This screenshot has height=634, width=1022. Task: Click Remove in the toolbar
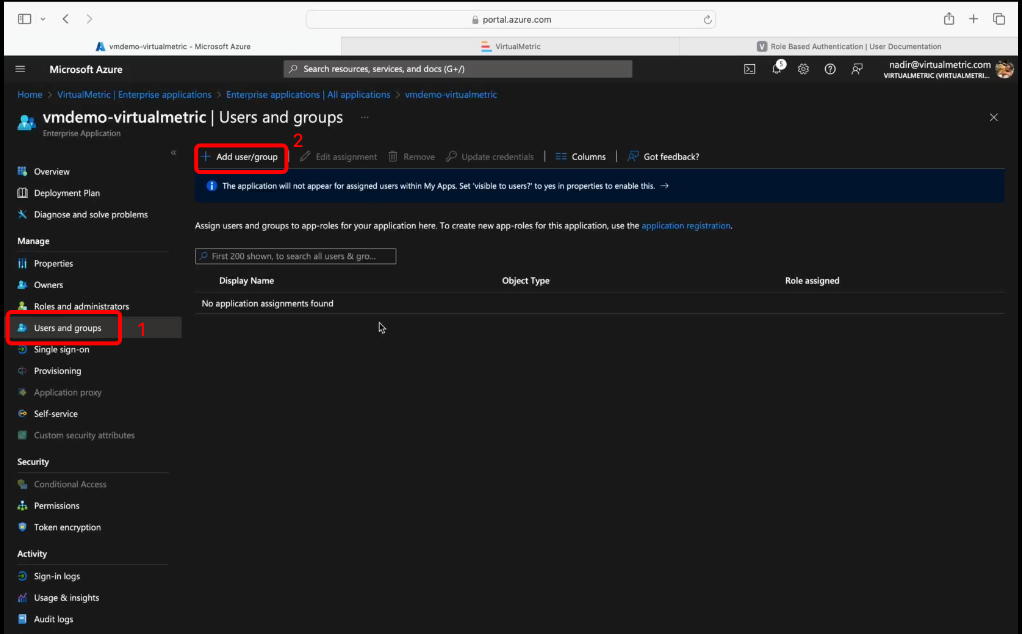click(x=411, y=157)
